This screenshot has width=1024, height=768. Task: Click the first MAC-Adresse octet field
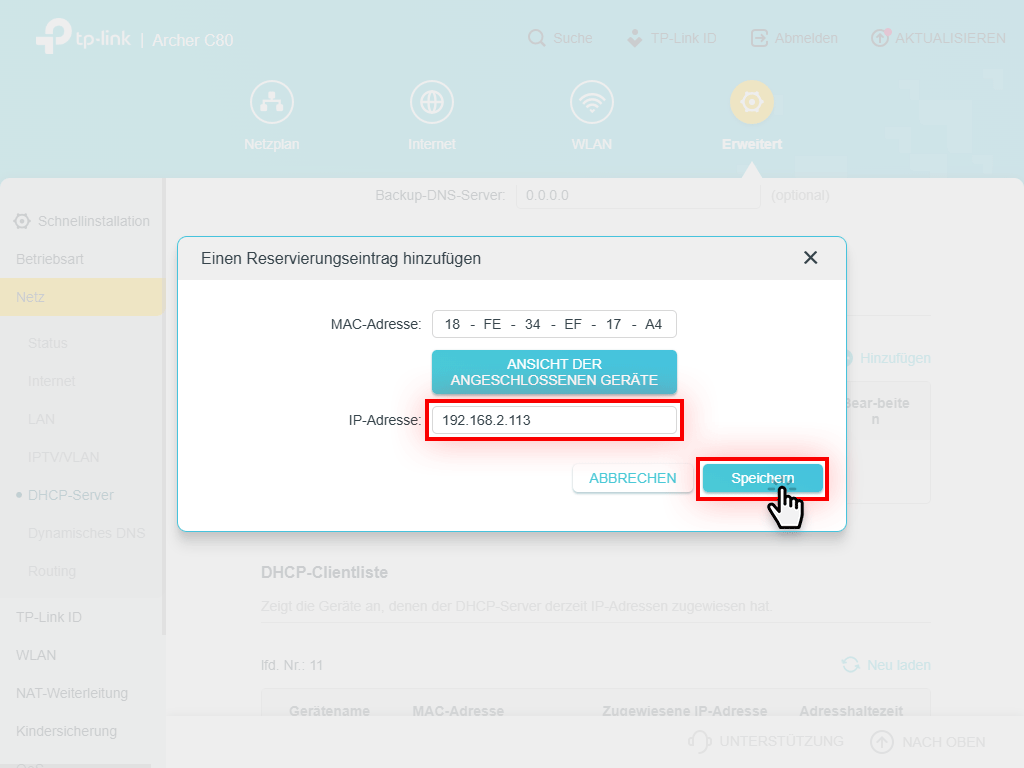point(453,325)
